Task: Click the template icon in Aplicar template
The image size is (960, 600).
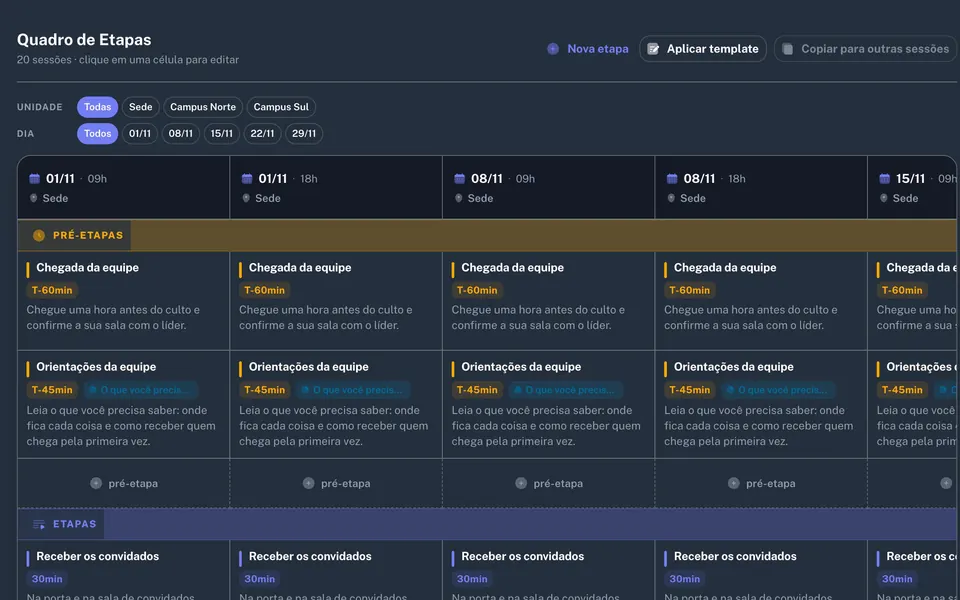Action: pyautogui.click(x=653, y=49)
